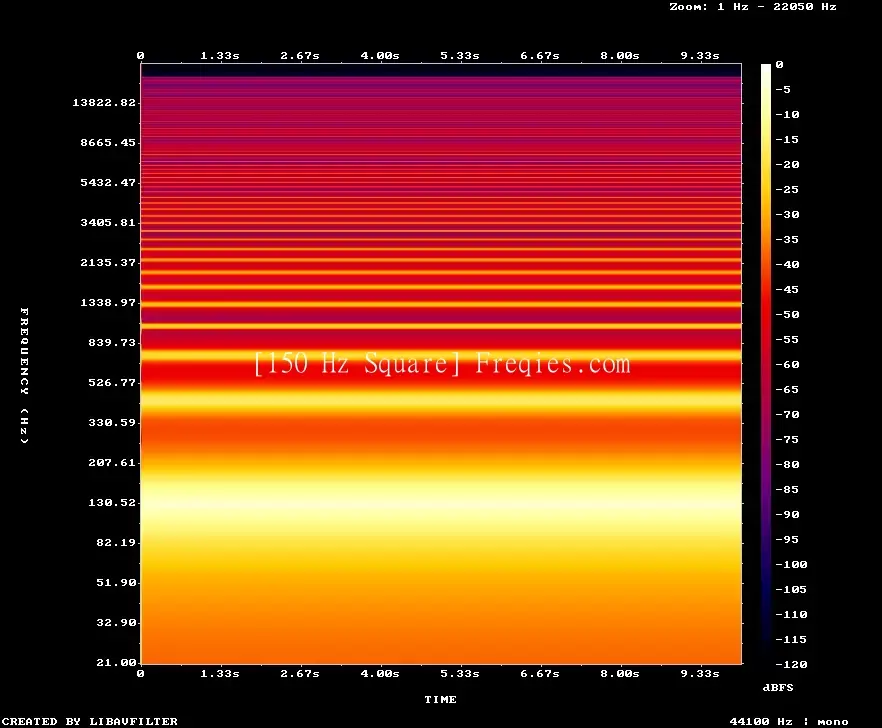Click 2.67s on the top time axis
The image size is (882, 728).
pyautogui.click(x=300, y=55)
